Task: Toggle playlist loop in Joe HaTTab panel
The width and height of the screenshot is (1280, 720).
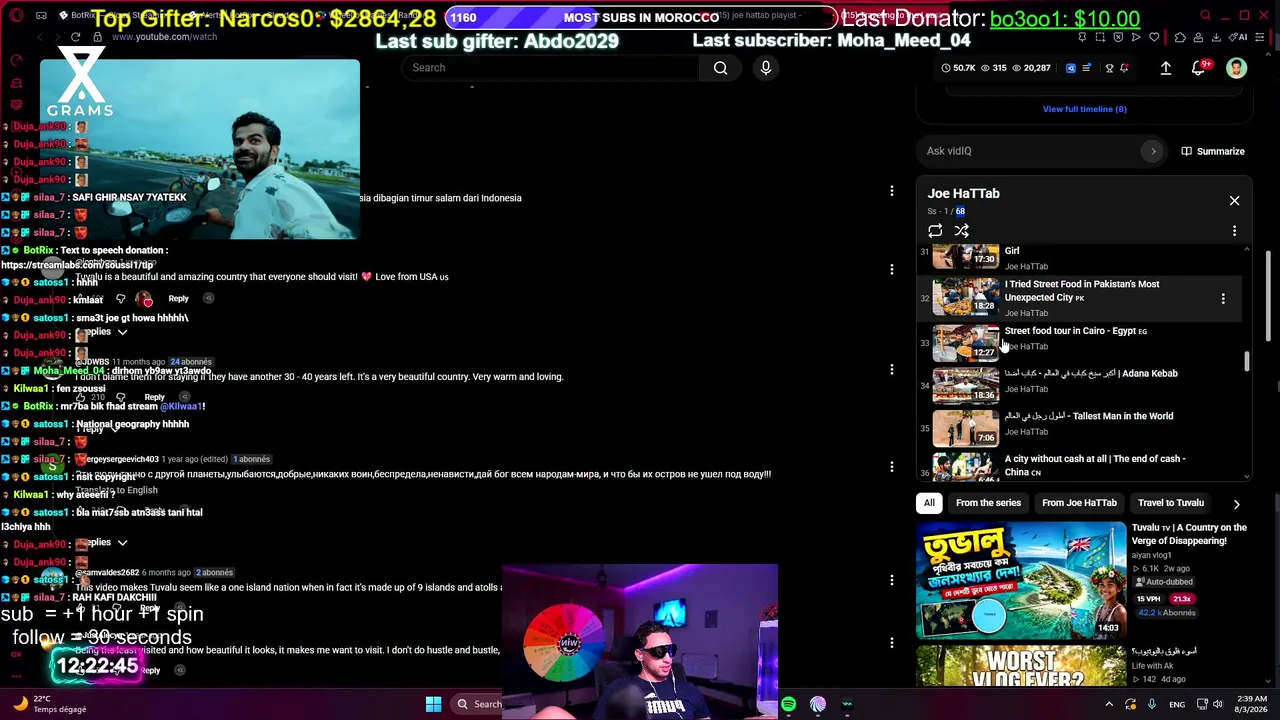Action: coord(935,231)
